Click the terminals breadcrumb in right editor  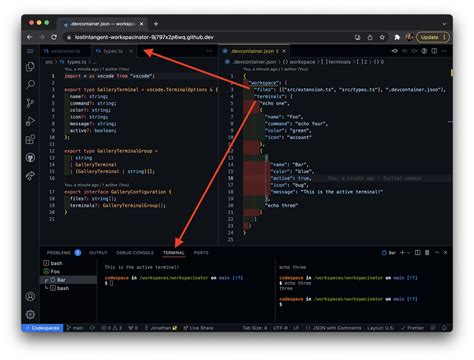[x=338, y=62]
